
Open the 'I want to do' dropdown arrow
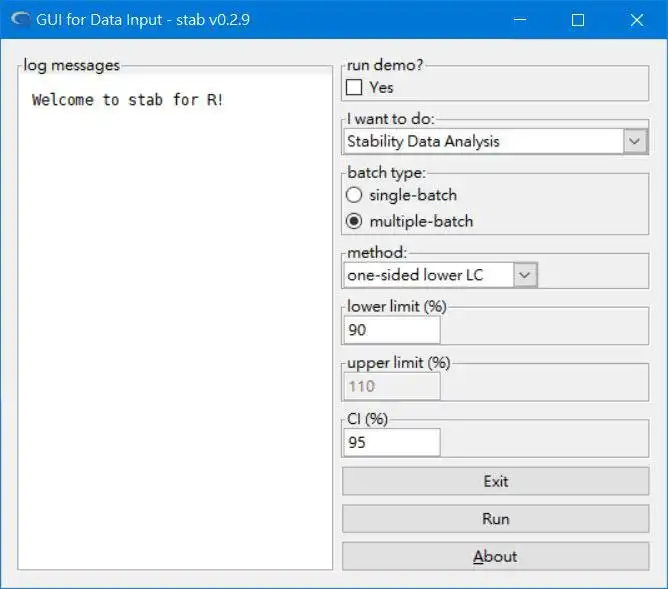click(x=634, y=141)
